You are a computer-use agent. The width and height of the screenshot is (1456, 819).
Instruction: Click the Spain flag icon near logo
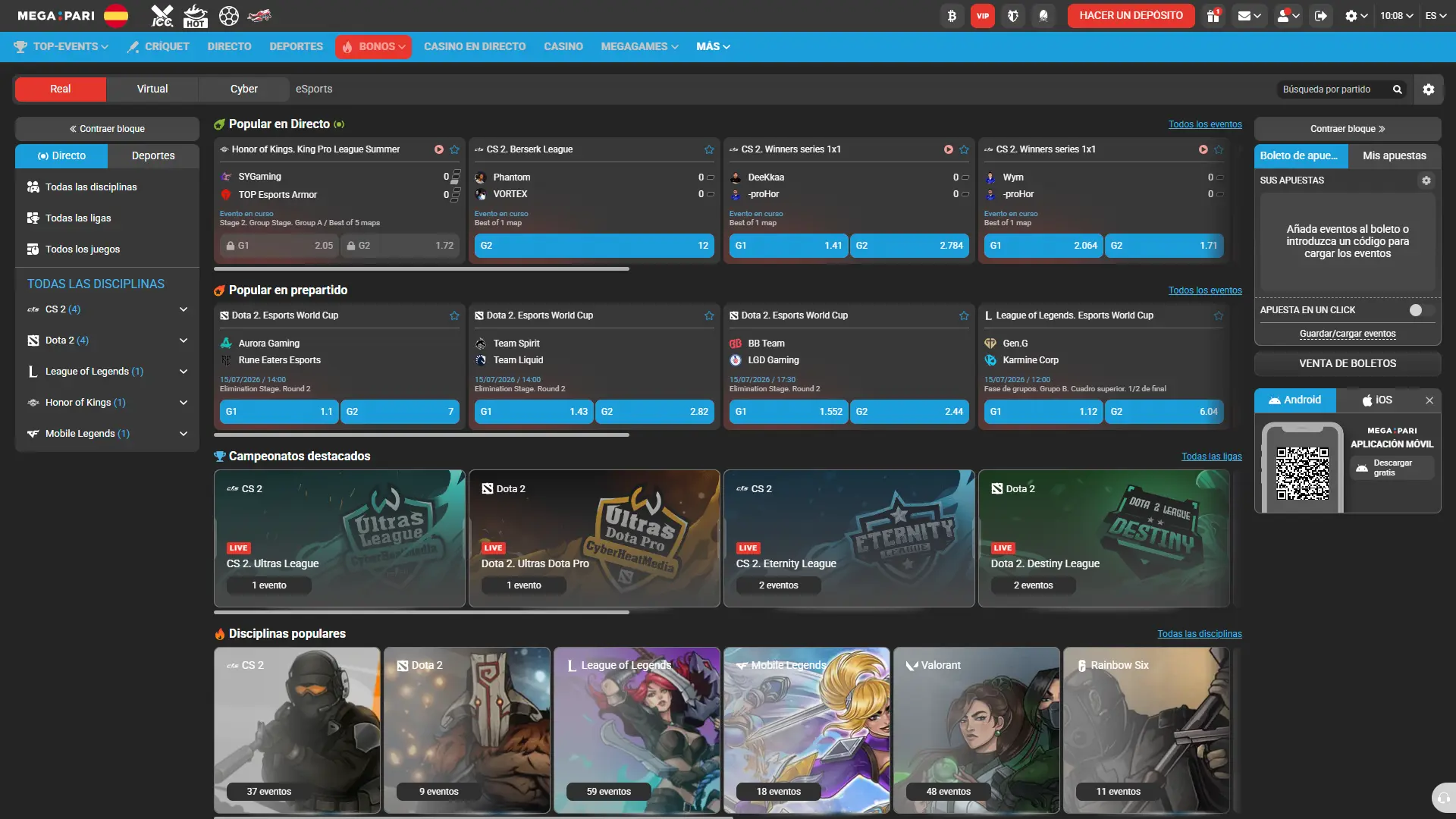point(116,15)
